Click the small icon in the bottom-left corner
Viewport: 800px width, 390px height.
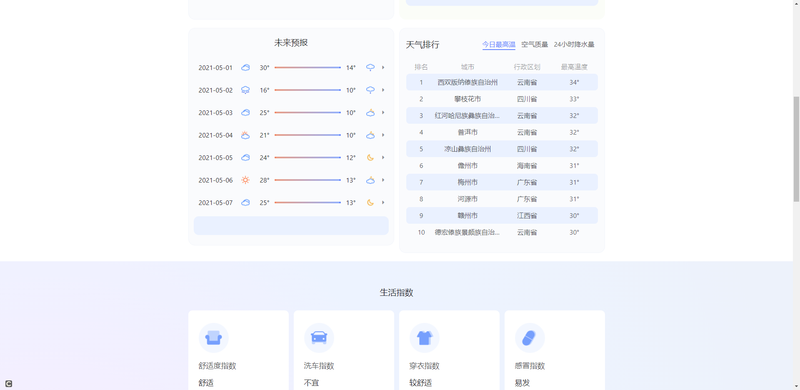coord(8,383)
